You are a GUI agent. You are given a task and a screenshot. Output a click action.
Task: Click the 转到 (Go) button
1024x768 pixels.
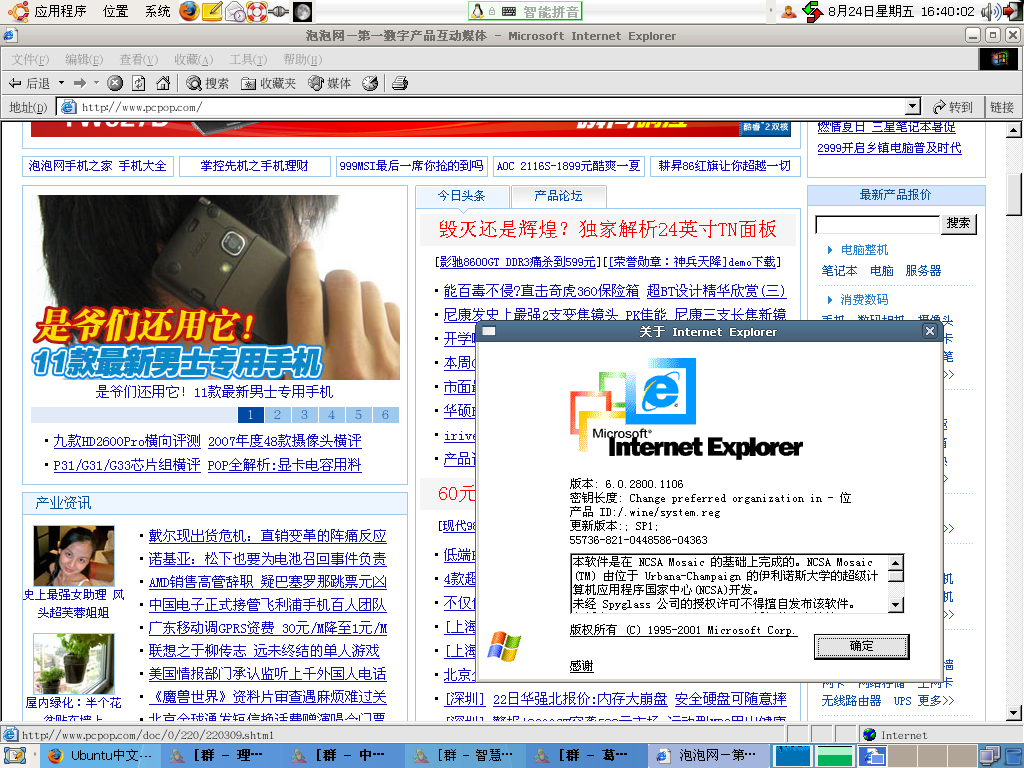(x=953, y=107)
